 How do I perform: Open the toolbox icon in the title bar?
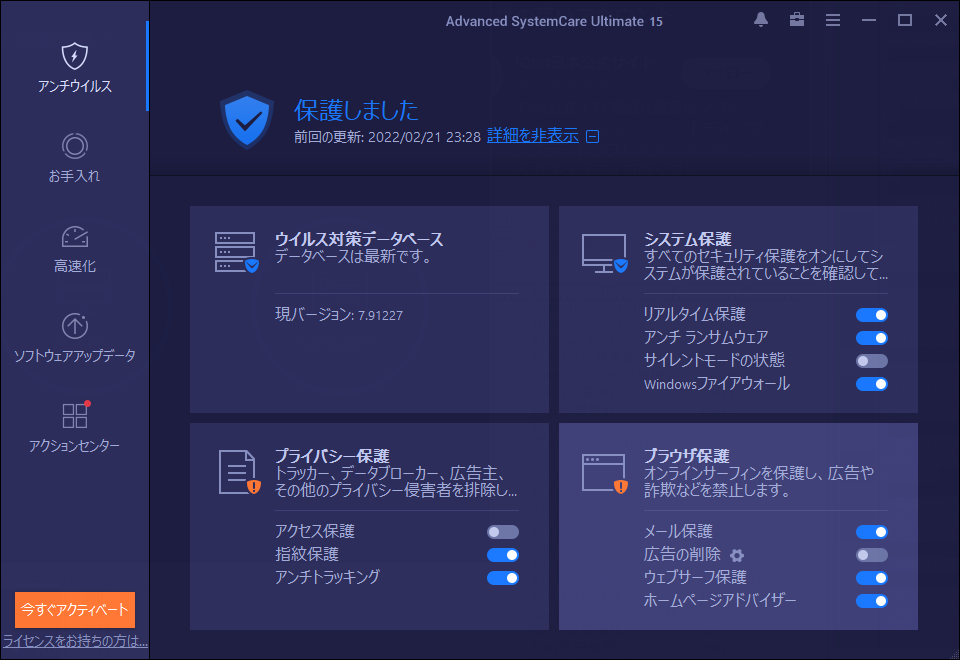pyautogui.click(x=796, y=19)
